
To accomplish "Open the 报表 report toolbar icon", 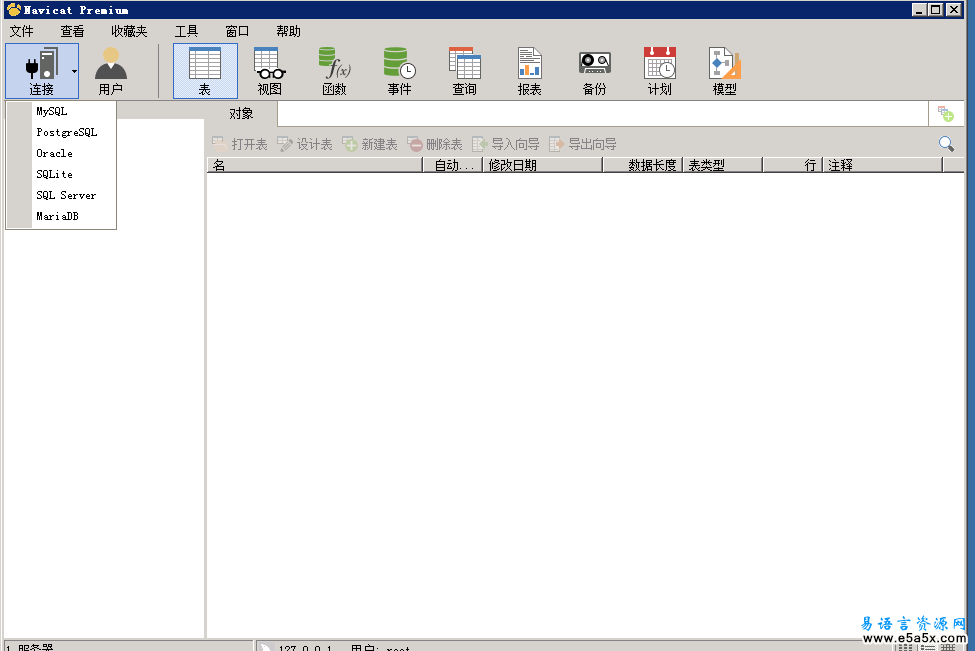I will click(x=529, y=71).
